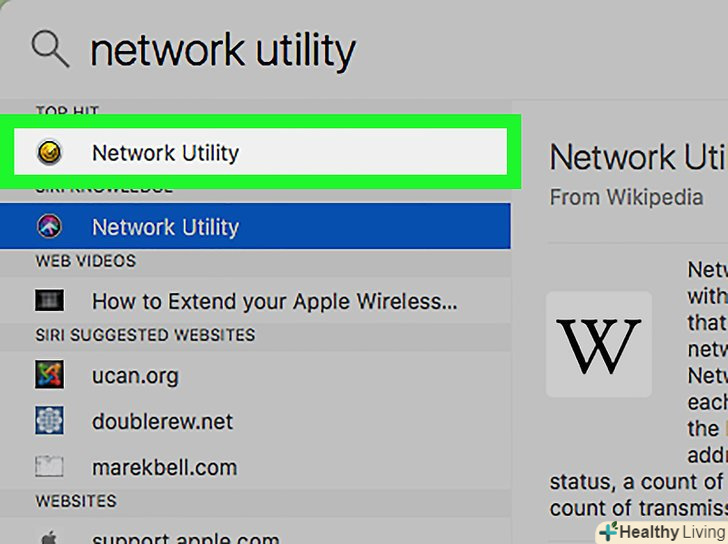
Task: Select the Siri Knowledge Network Utility result
Action: 165,227
